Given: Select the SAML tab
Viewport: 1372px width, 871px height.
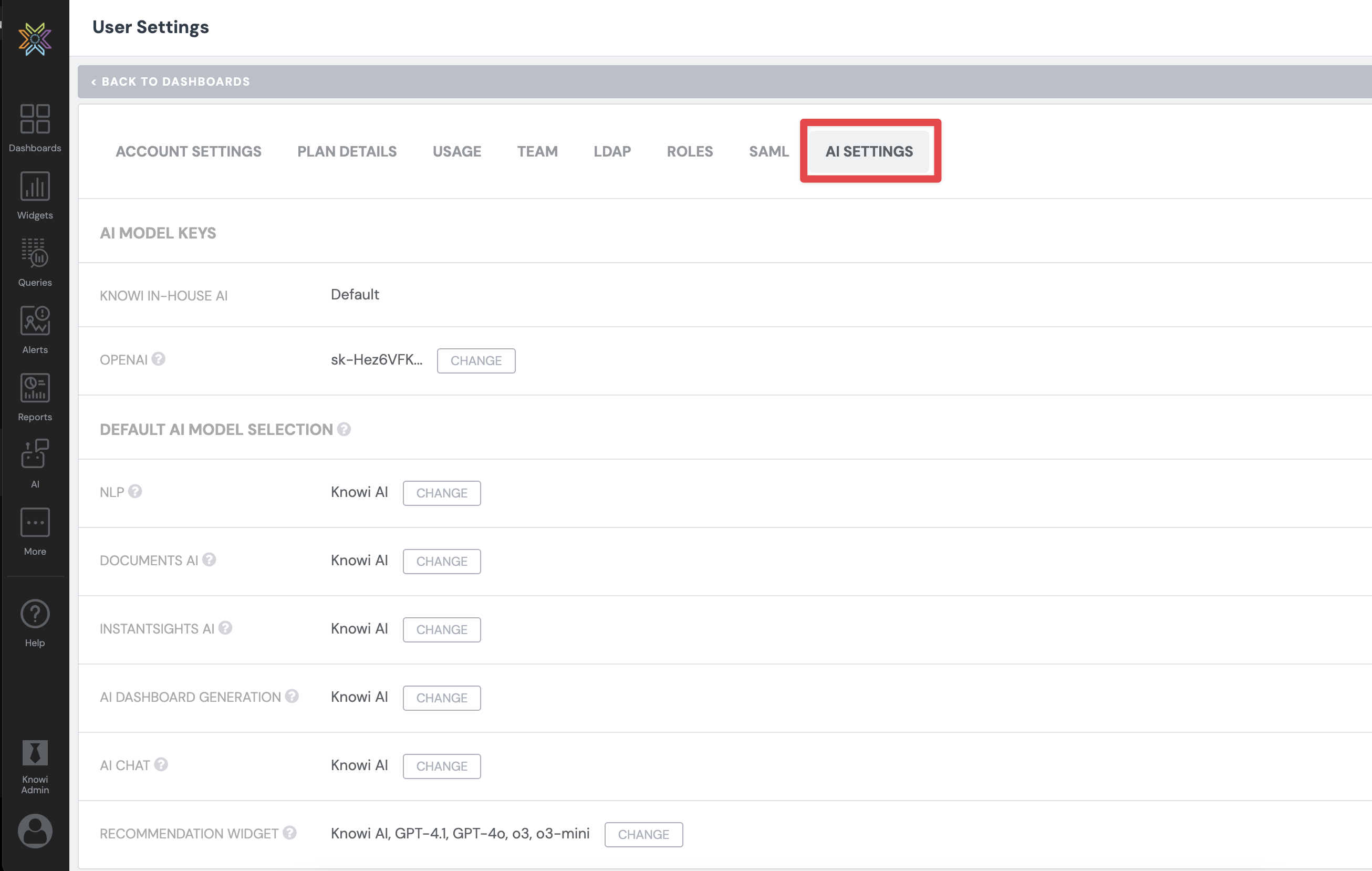Looking at the screenshot, I should point(768,151).
